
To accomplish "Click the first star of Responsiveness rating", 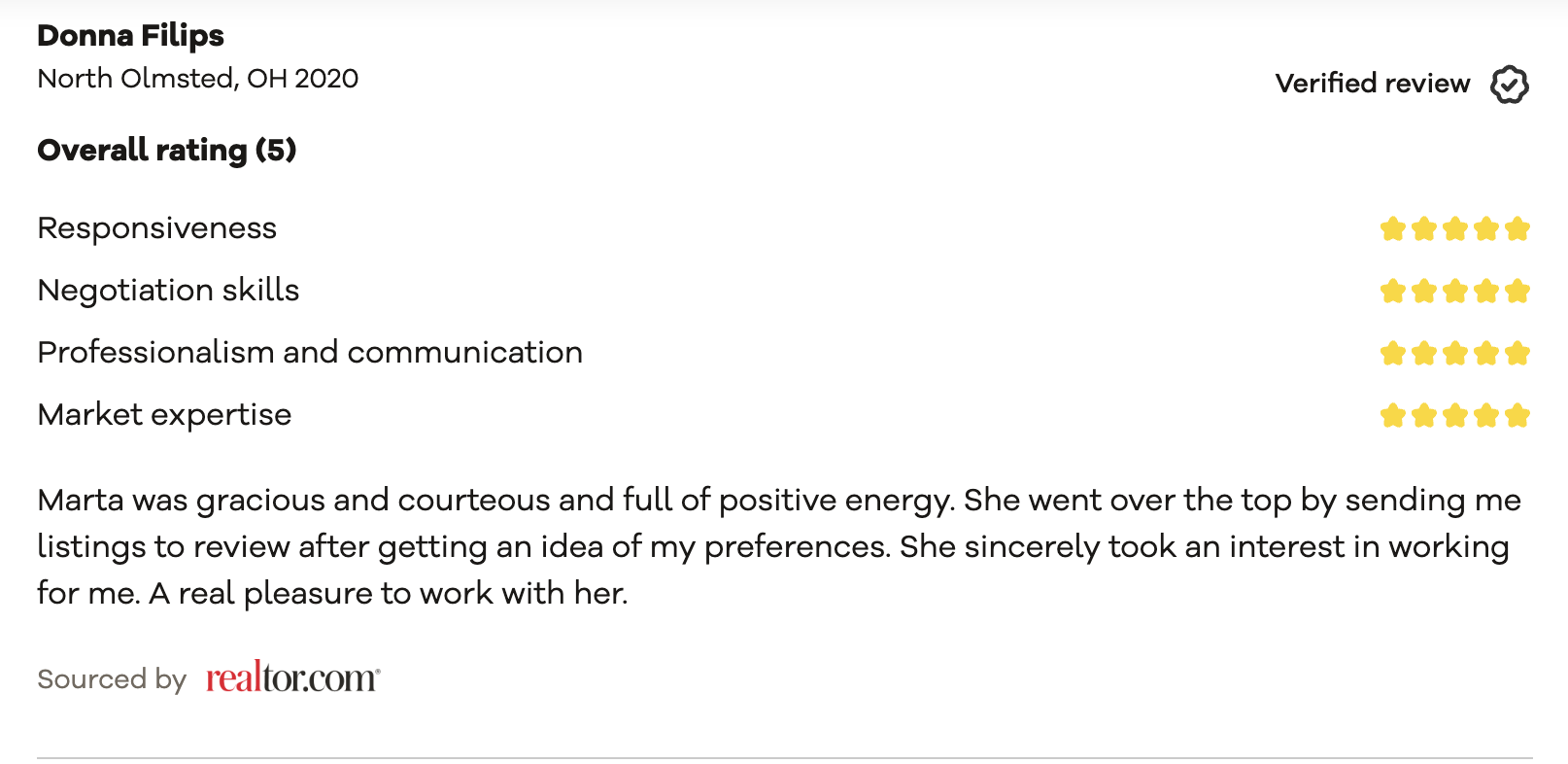I will point(1393,228).
